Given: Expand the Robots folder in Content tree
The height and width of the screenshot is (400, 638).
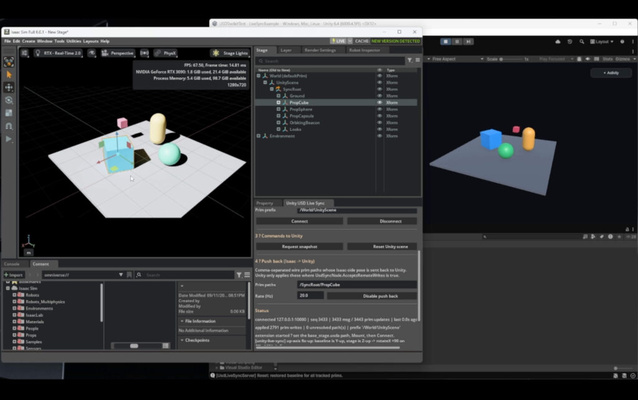Looking at the screenshot, I should click(14, 295).
